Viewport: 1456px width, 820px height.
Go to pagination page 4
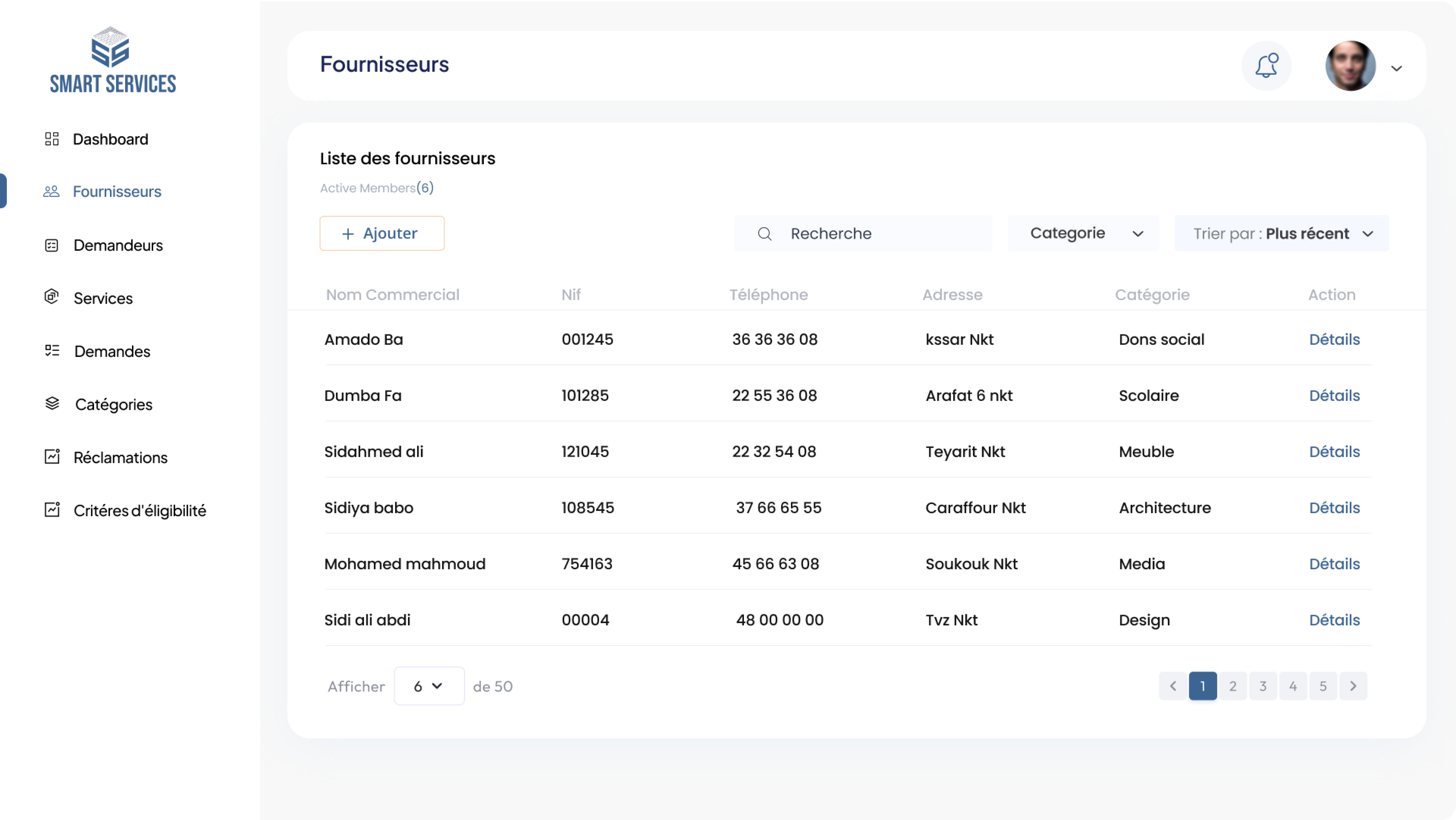(x=1293, y=686)
